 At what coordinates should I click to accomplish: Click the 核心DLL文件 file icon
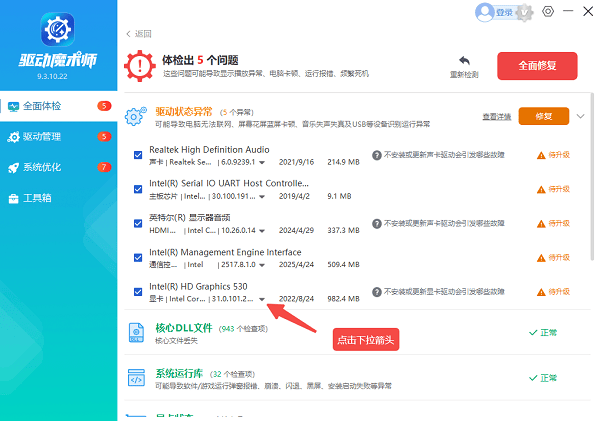136,332
